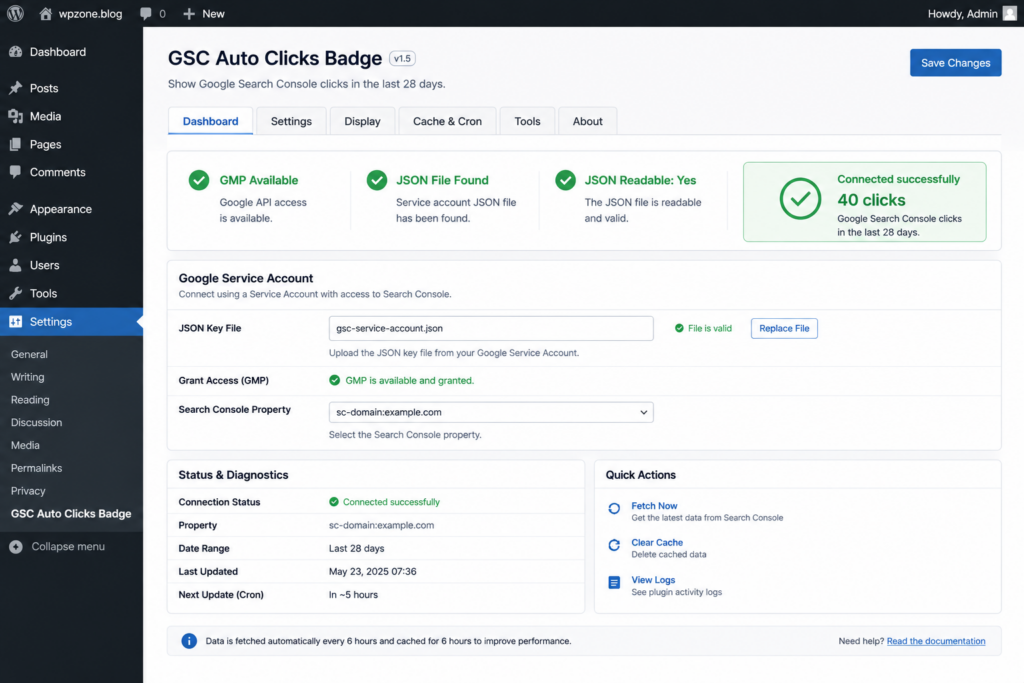Click the Admin avatar icon
The width and height of the screenshot is (1024, 683).
coord(1010,14)
